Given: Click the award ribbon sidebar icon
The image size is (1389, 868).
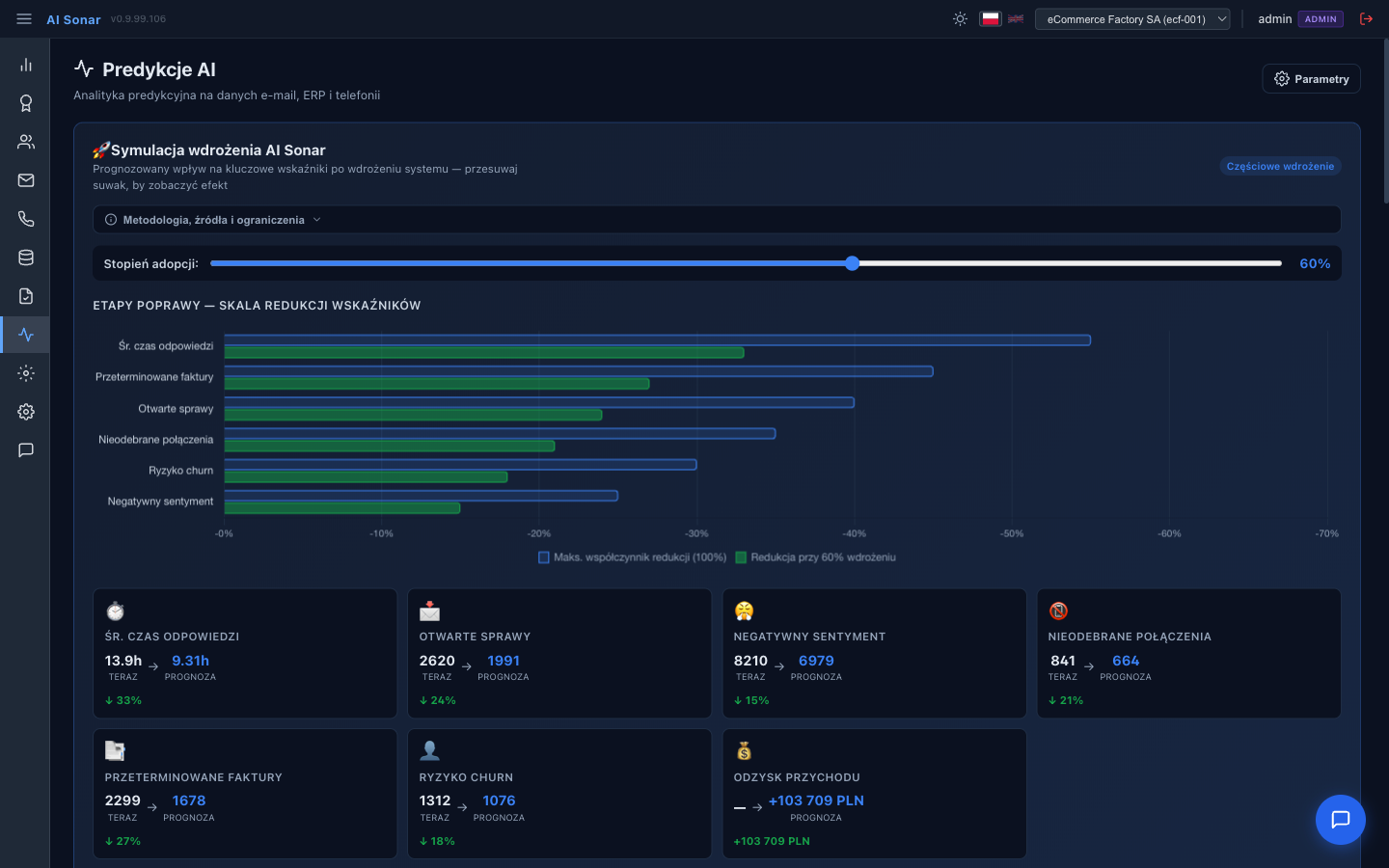Looking at the screenshot, I should pyautogui.click(x=26, y=103).
